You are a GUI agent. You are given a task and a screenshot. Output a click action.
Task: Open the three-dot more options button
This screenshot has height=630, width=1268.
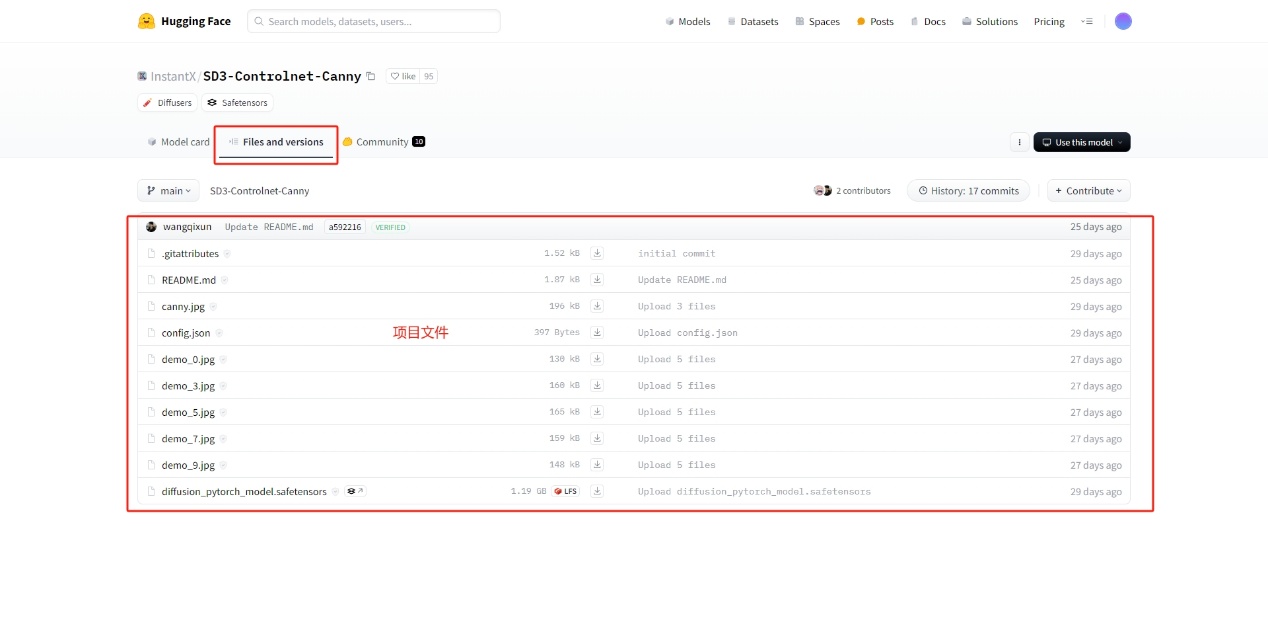[x=1019, y=142]
